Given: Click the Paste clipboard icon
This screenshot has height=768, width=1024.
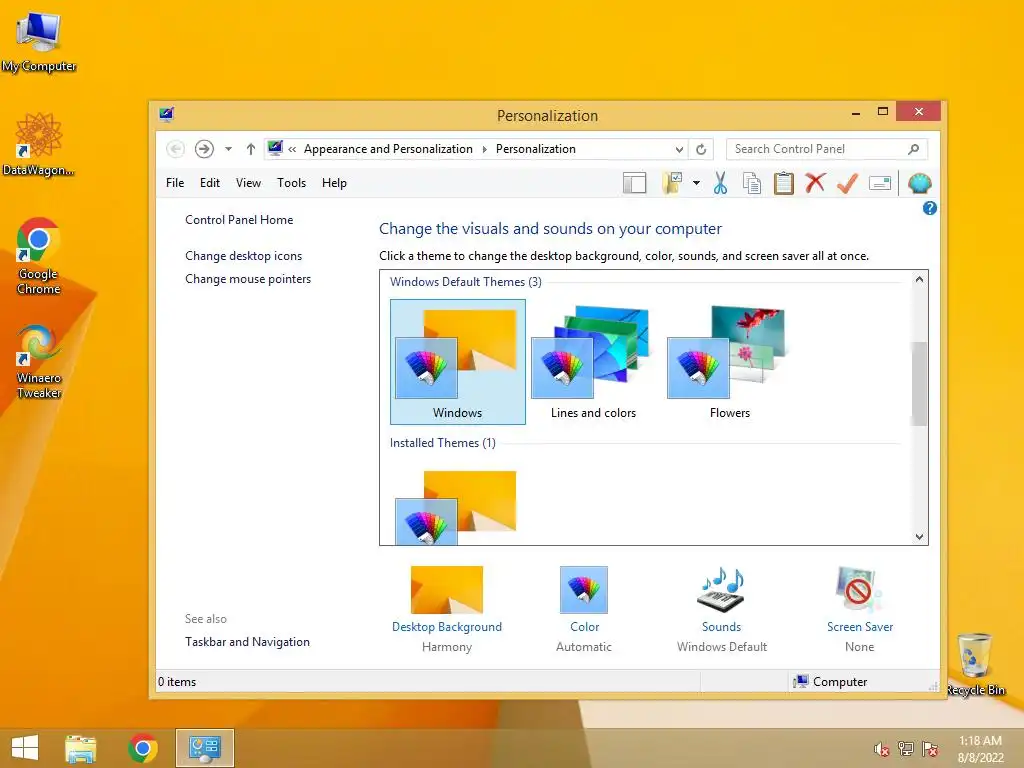Looking at the screenshot, I should [x=784, y=184].
